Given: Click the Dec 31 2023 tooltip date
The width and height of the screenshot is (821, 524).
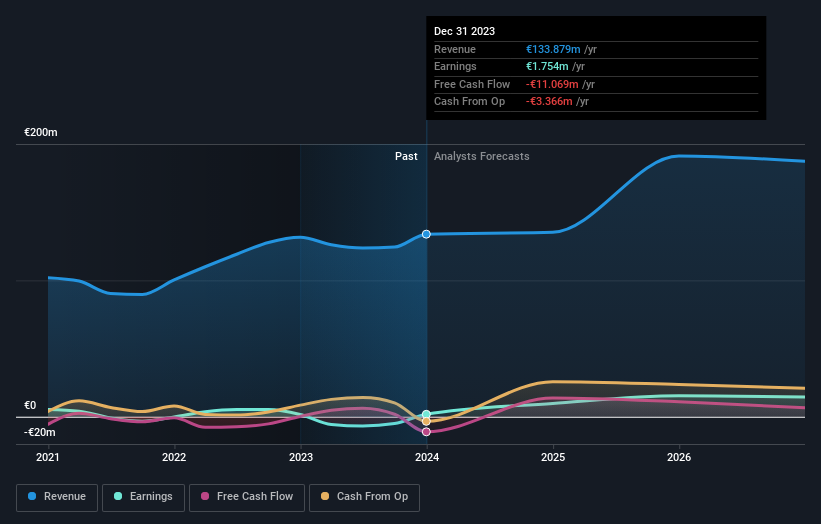Looking at the screenshot, I should click(464, 31).
